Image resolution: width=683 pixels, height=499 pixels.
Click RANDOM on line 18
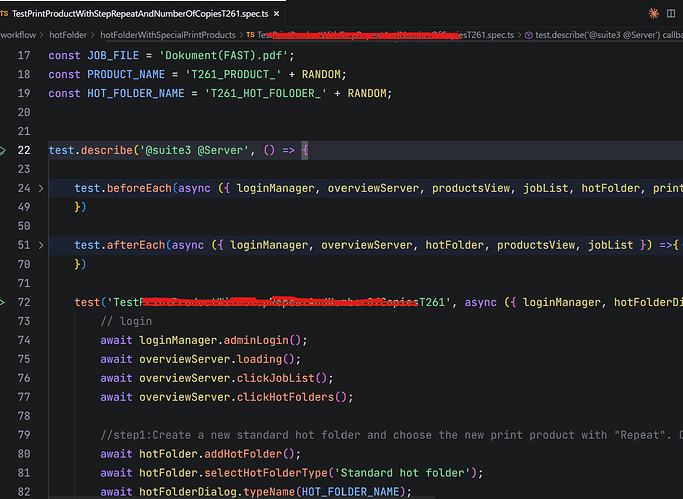321,74
